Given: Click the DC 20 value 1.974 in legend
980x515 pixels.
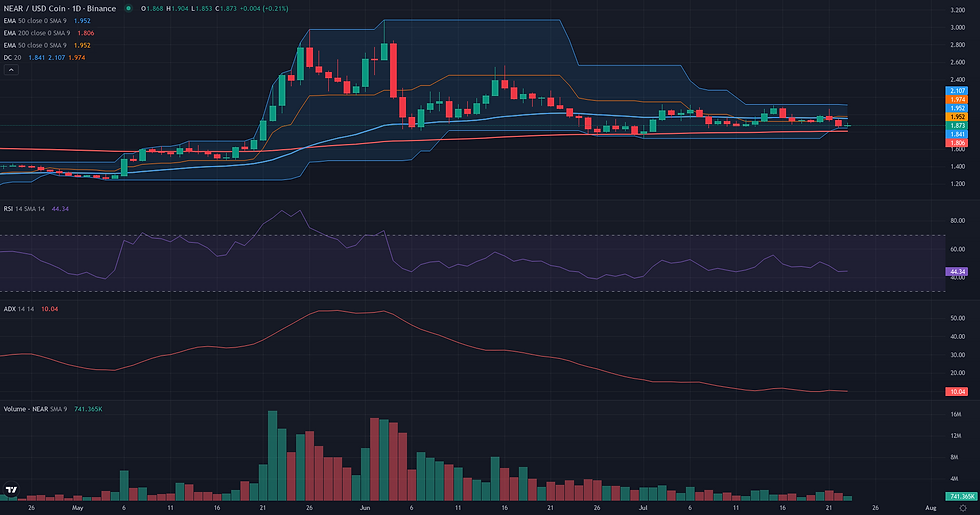Looking at the screenshot, I should pos(77,58).
